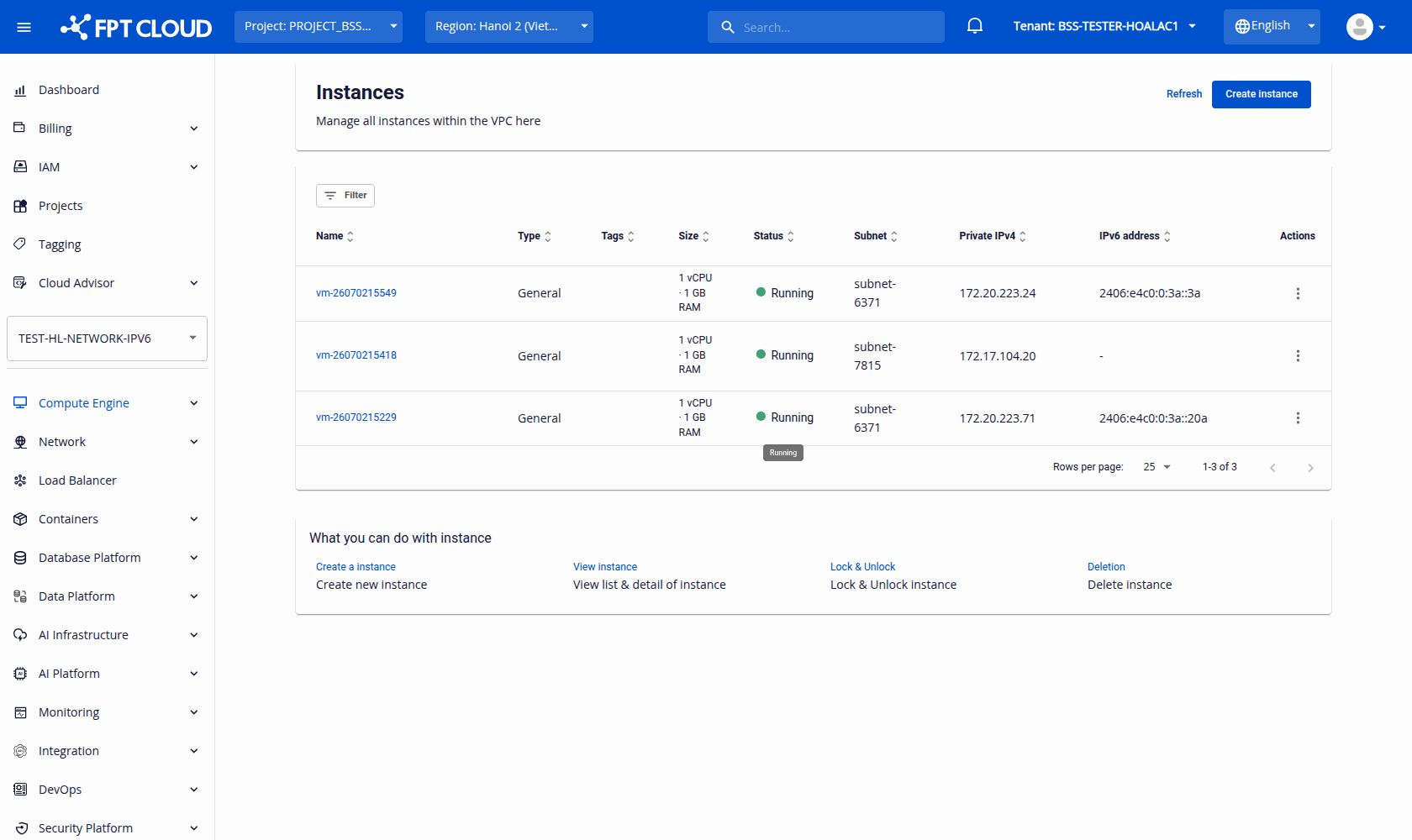
Task: Click the Load Balancer icon
Action: coord(20,480)
